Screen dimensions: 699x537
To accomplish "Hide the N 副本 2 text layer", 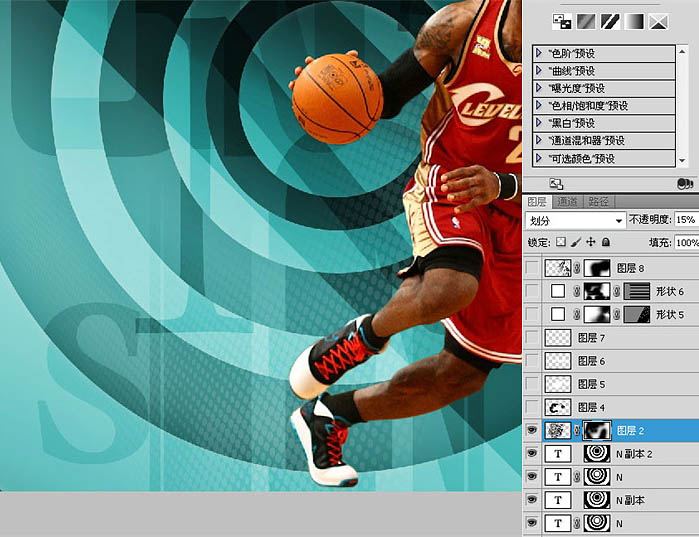I will (532, 454).
